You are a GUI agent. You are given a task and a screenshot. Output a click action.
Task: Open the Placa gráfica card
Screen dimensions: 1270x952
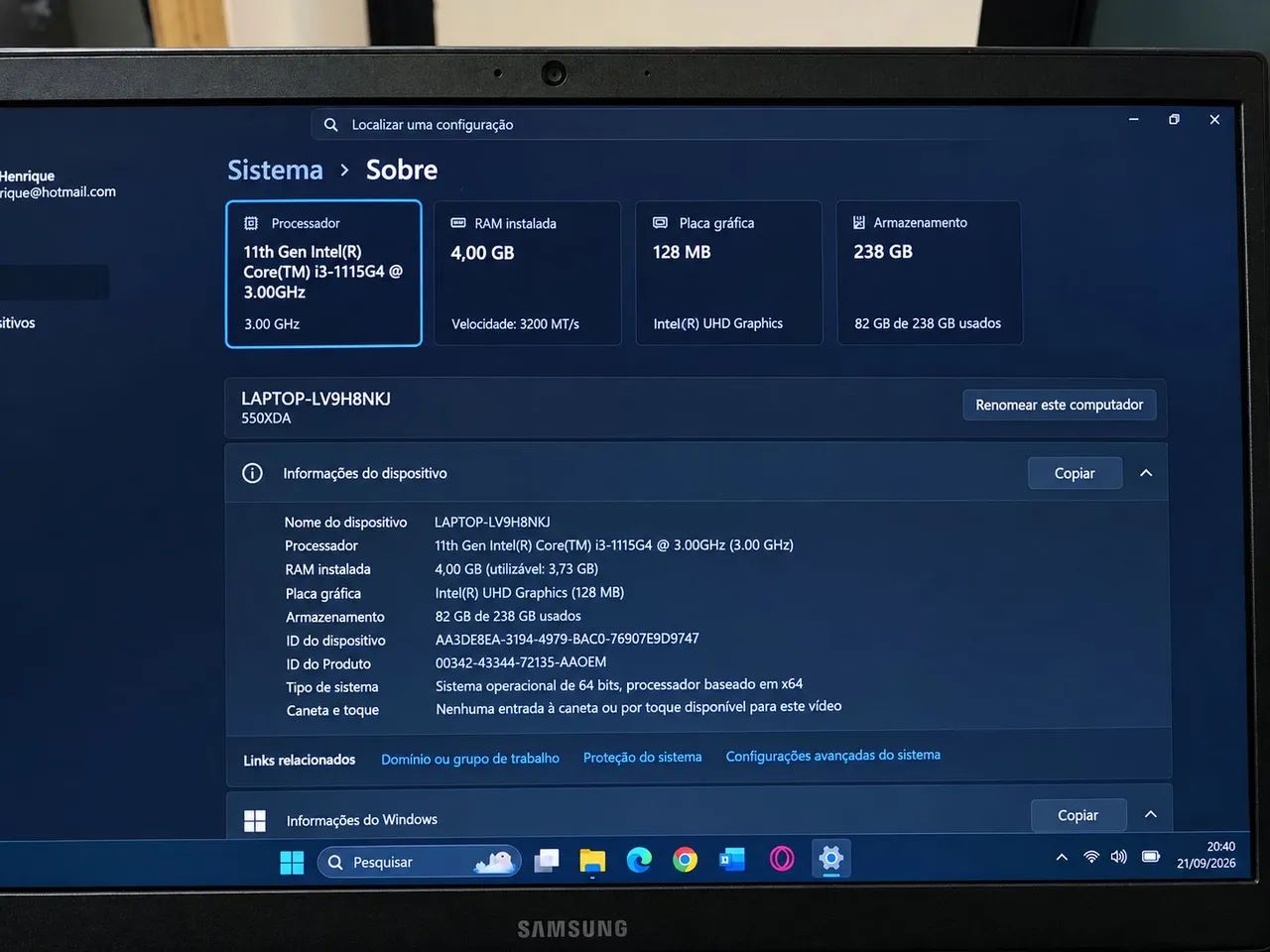click(729, 273)
